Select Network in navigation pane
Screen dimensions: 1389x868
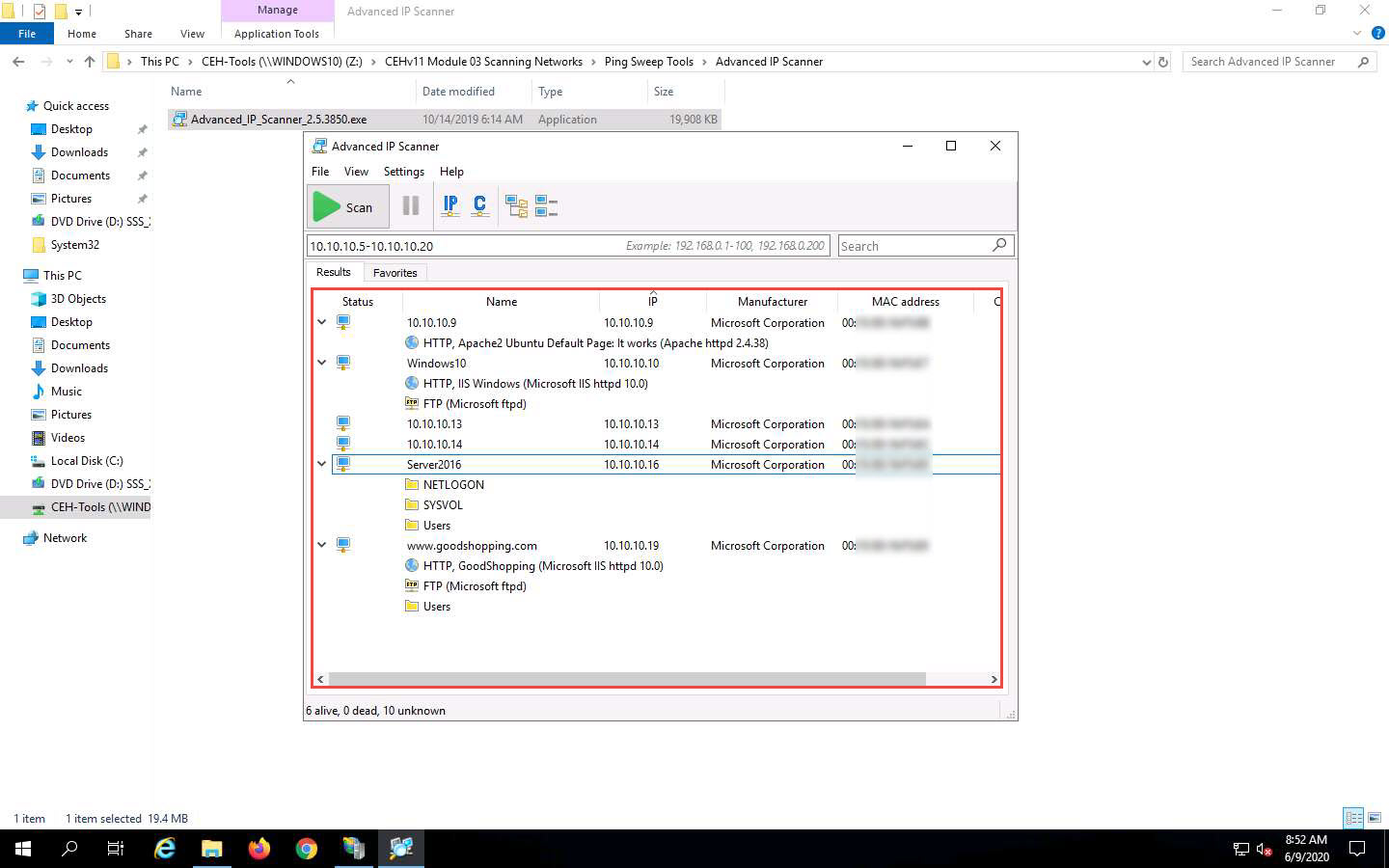[65, 538]
